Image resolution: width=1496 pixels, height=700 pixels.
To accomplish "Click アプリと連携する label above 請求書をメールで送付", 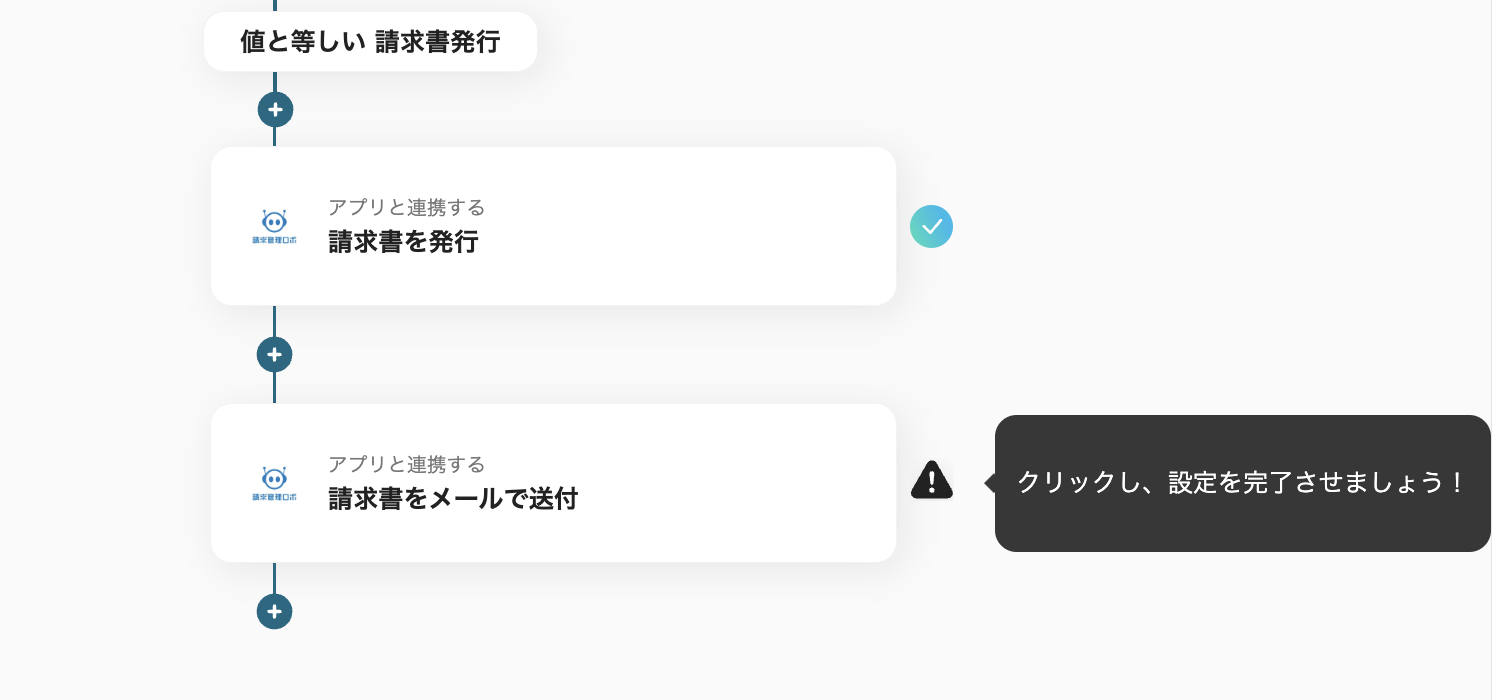I will click(x=406, y=464).
